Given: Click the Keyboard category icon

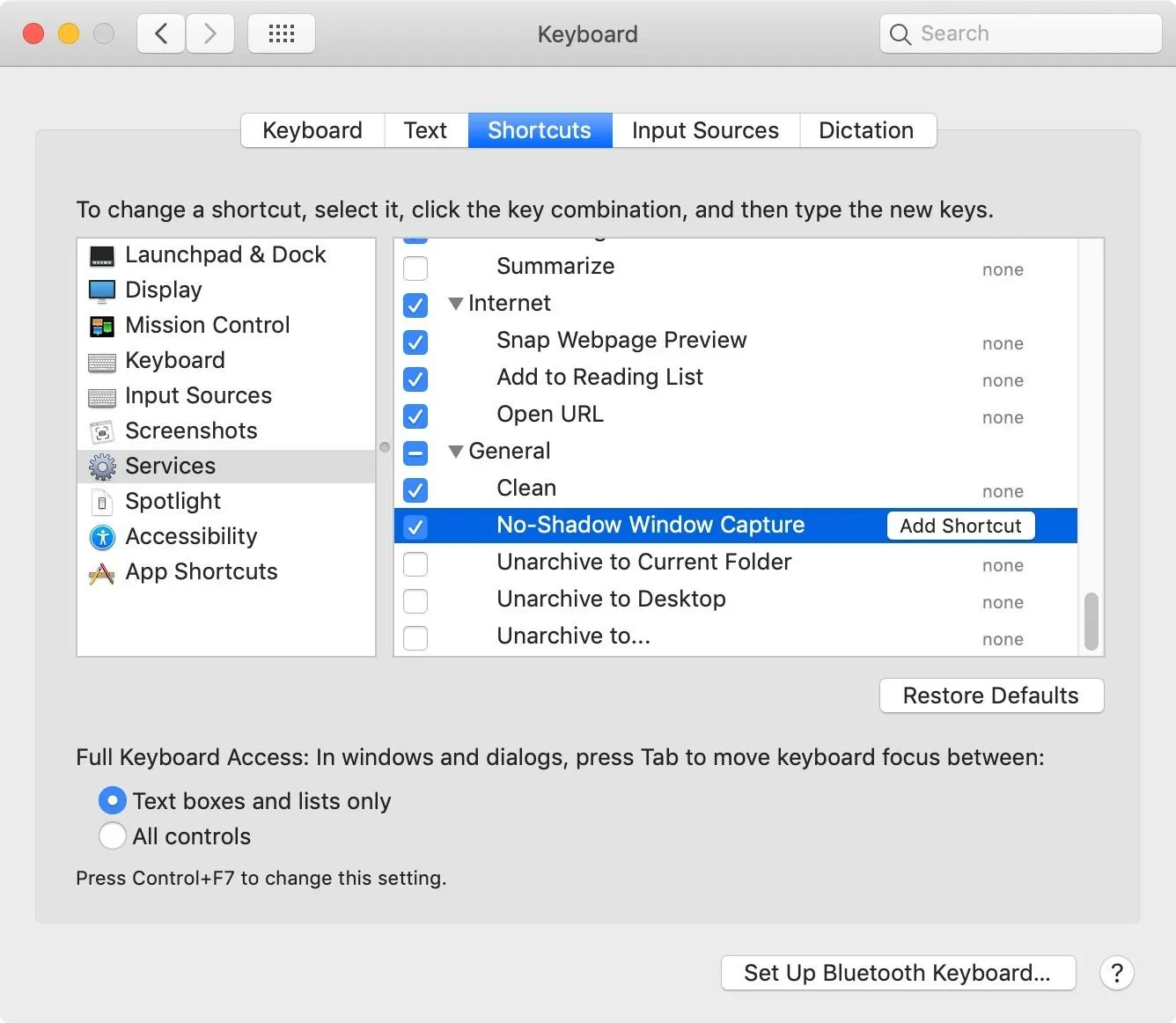Looking at the screenshot, I should pos(102,362).
